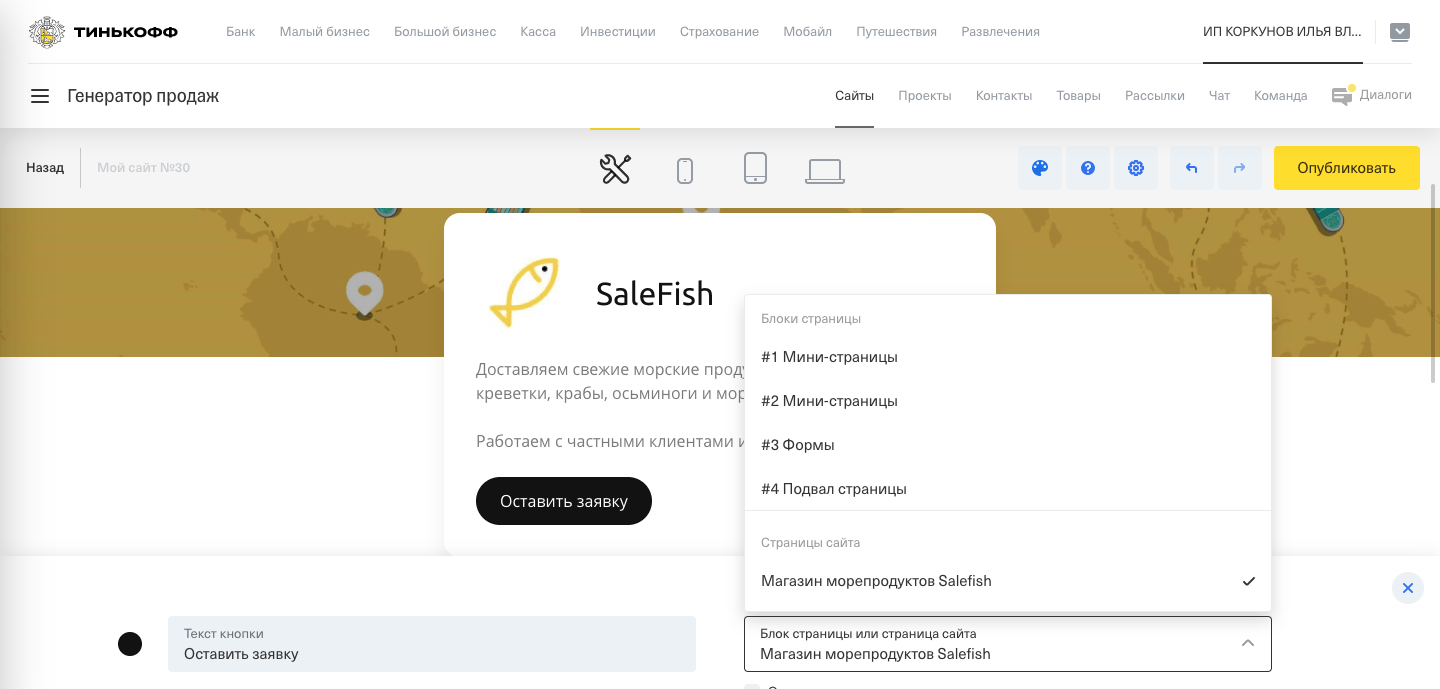Open the help question mark button
1440x689 pixels.
1088,168
